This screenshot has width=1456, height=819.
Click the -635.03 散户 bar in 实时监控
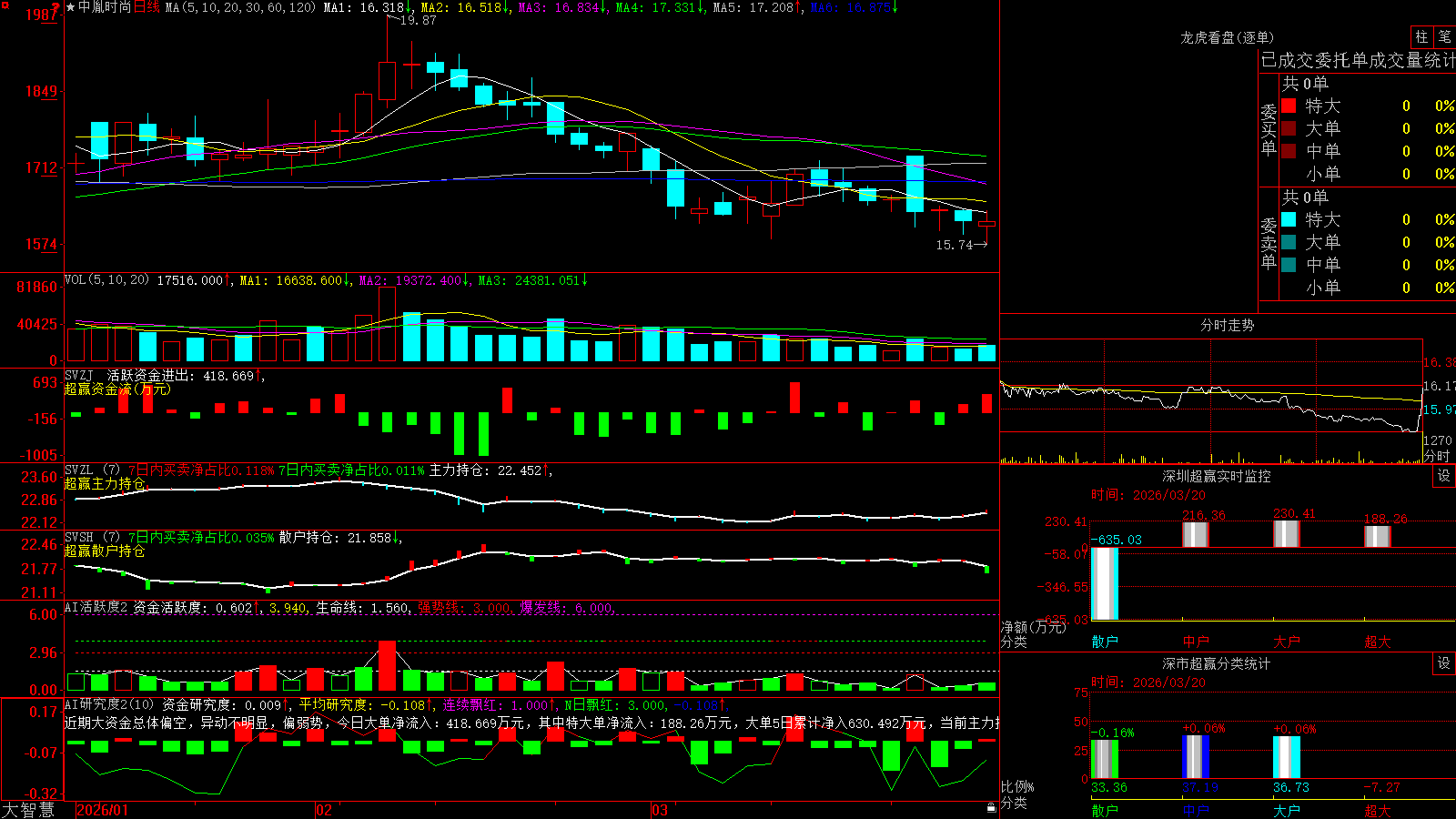pos(1105,583)
